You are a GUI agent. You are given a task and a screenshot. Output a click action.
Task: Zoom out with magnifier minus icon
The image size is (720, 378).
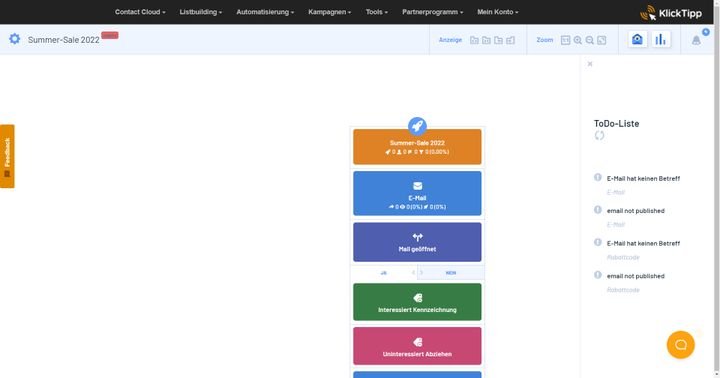590,40
